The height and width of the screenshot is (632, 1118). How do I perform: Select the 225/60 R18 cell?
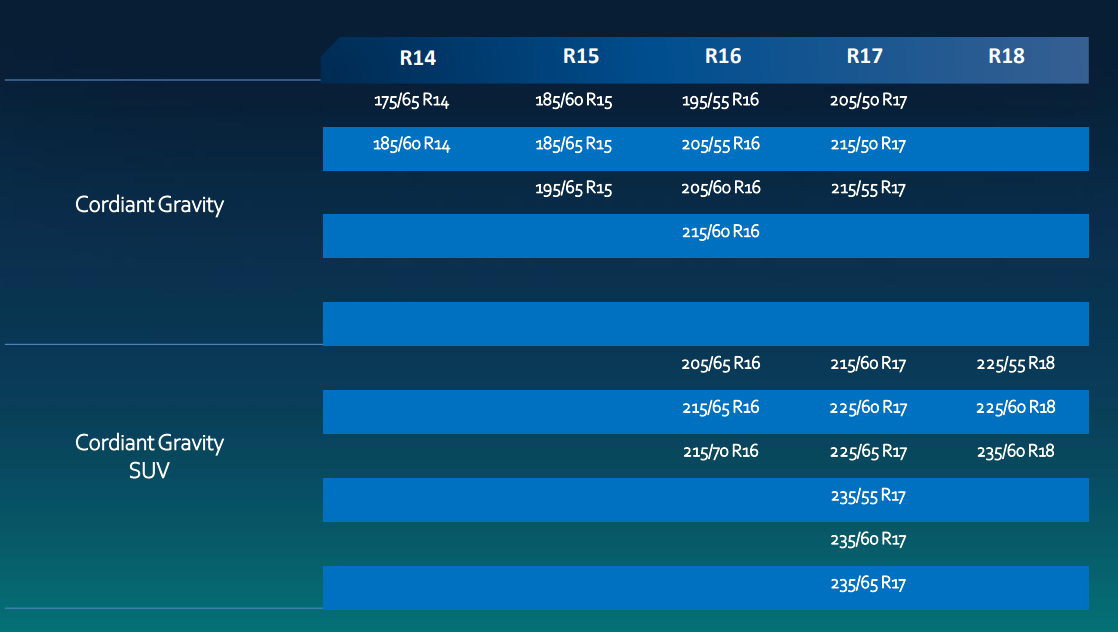(1015, 407)
